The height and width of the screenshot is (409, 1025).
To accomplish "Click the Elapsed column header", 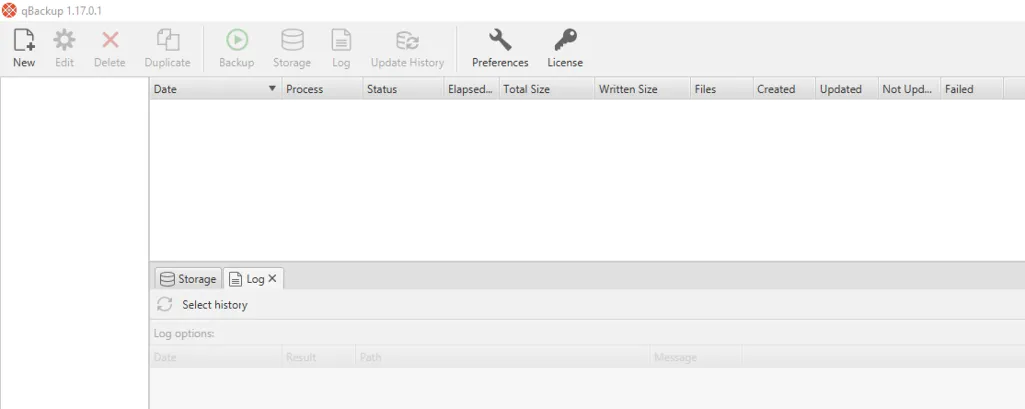I will pyautogui.click(x=471, y=89).
